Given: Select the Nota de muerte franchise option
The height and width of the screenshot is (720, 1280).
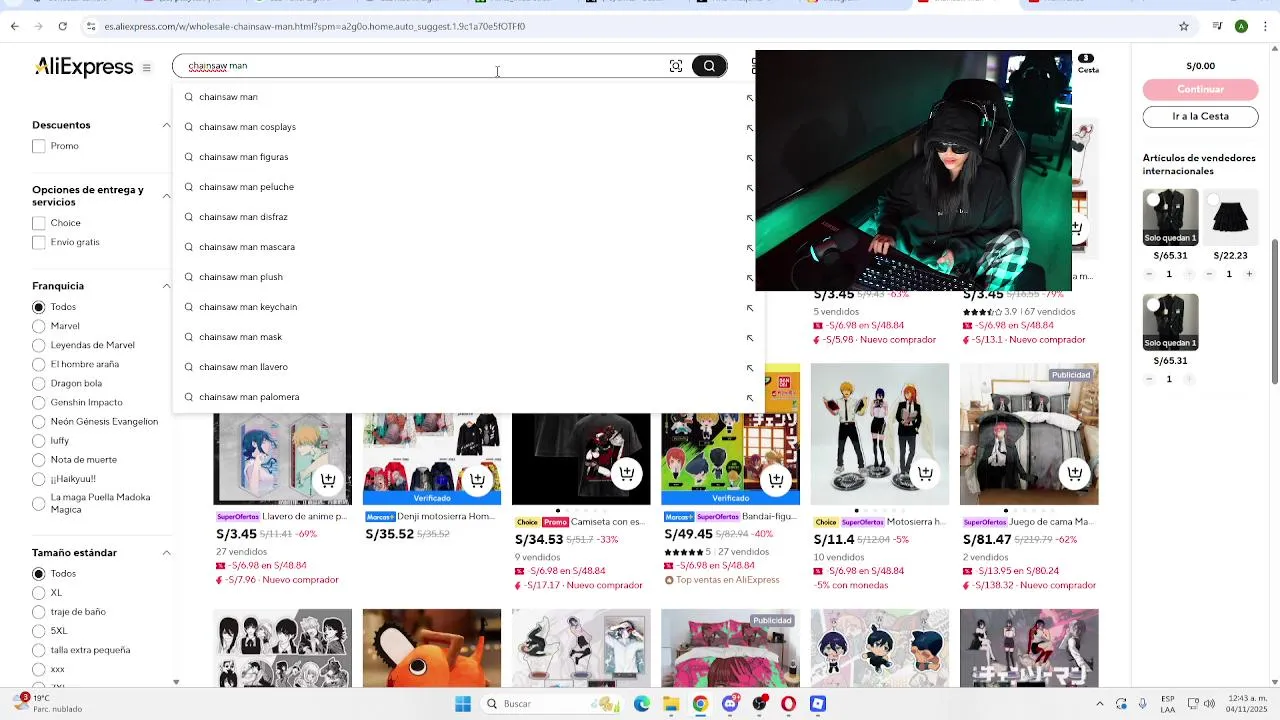Looking at the screenshot, I should point(38,460).
